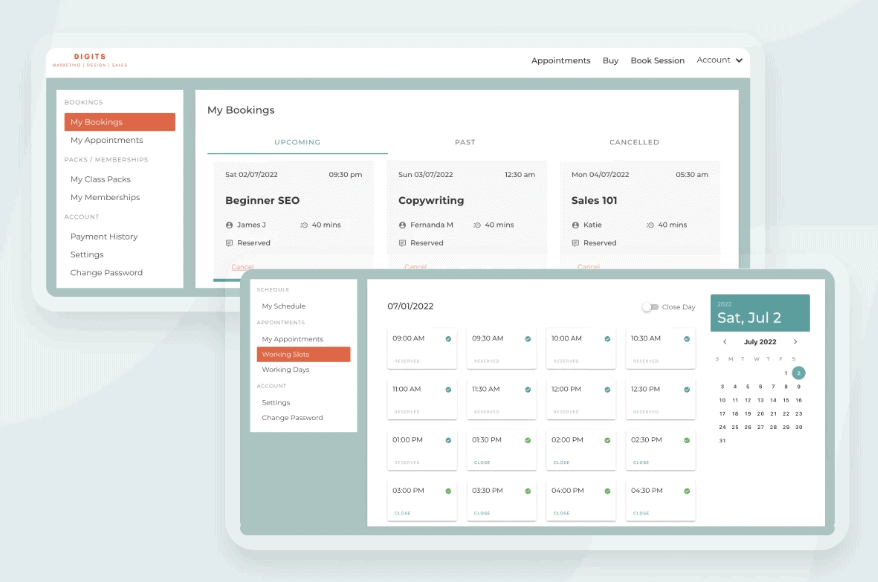Screen dimensions: 878x582
Task: Click the Close link on the 01:30 PM slot
Action: coord(482,463)
